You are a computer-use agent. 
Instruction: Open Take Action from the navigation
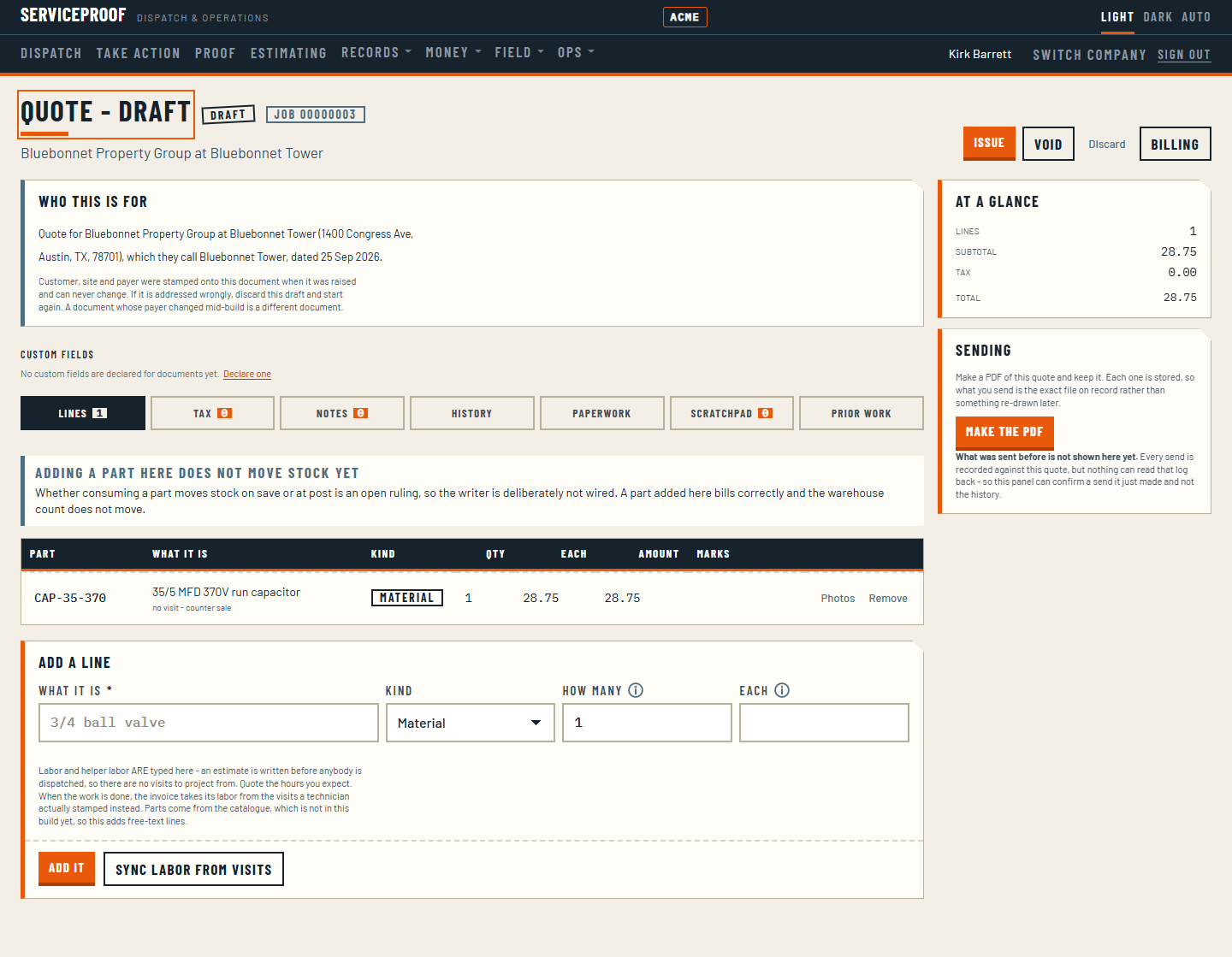(139, 53)
